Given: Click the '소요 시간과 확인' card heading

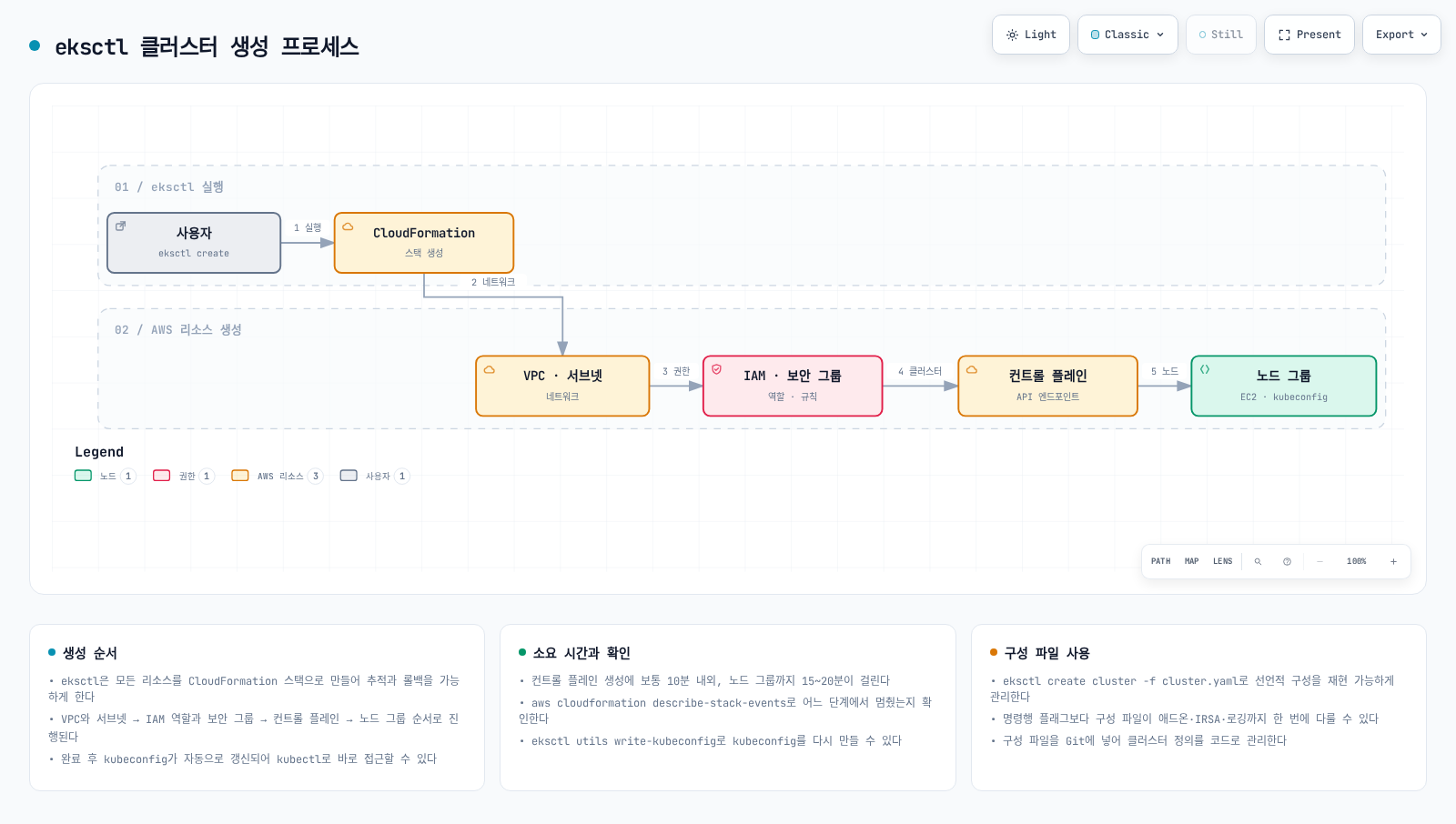Looking at the screenshot, I should pyautogui.click(x=581, y=653).
